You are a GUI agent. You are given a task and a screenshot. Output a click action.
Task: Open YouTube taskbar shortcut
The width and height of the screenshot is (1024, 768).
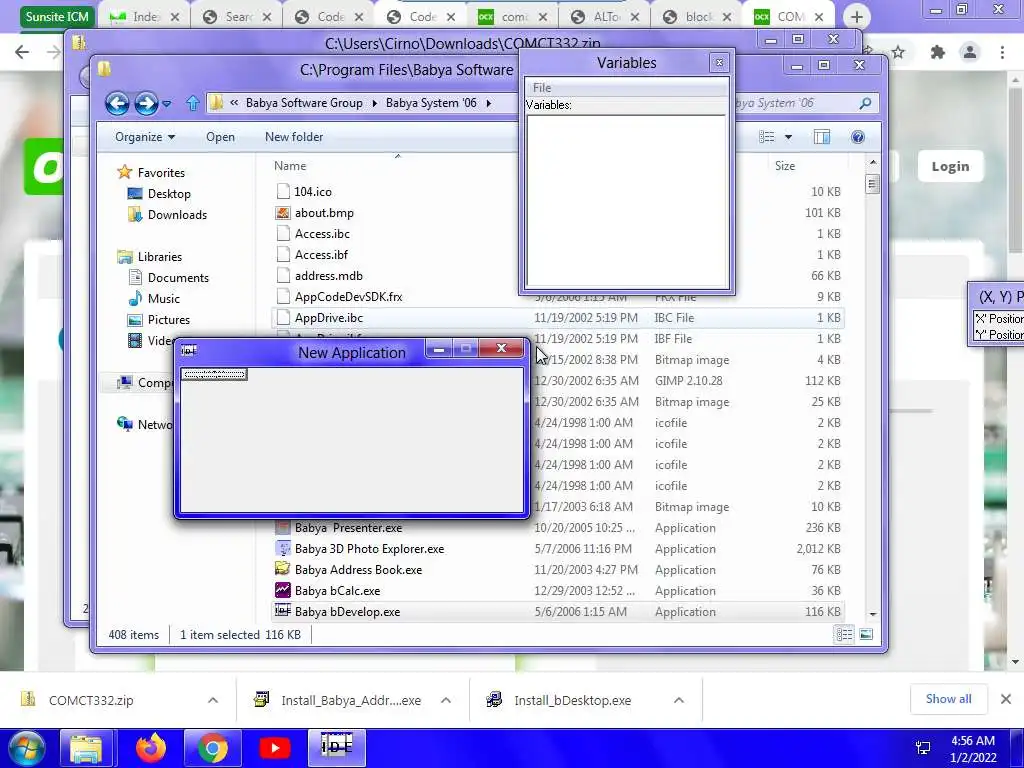pyautogui.click(x=275, y=748)
